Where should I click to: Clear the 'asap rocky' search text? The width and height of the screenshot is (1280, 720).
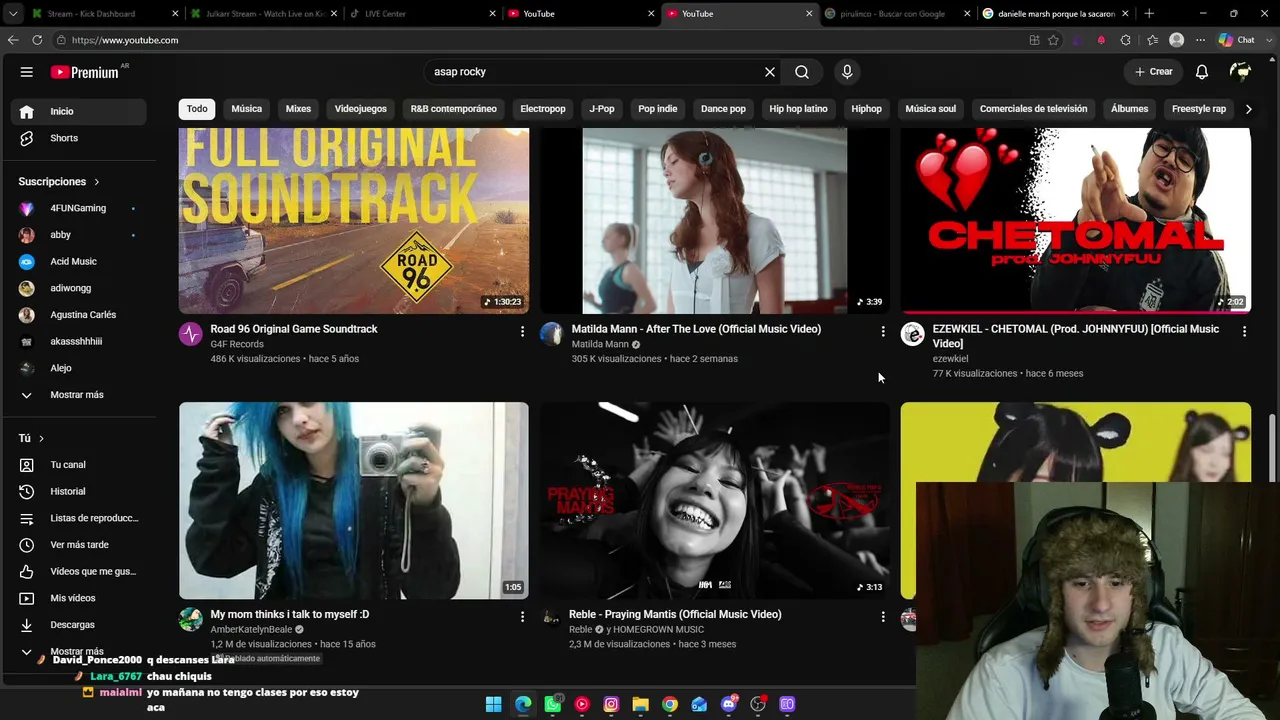770,72
